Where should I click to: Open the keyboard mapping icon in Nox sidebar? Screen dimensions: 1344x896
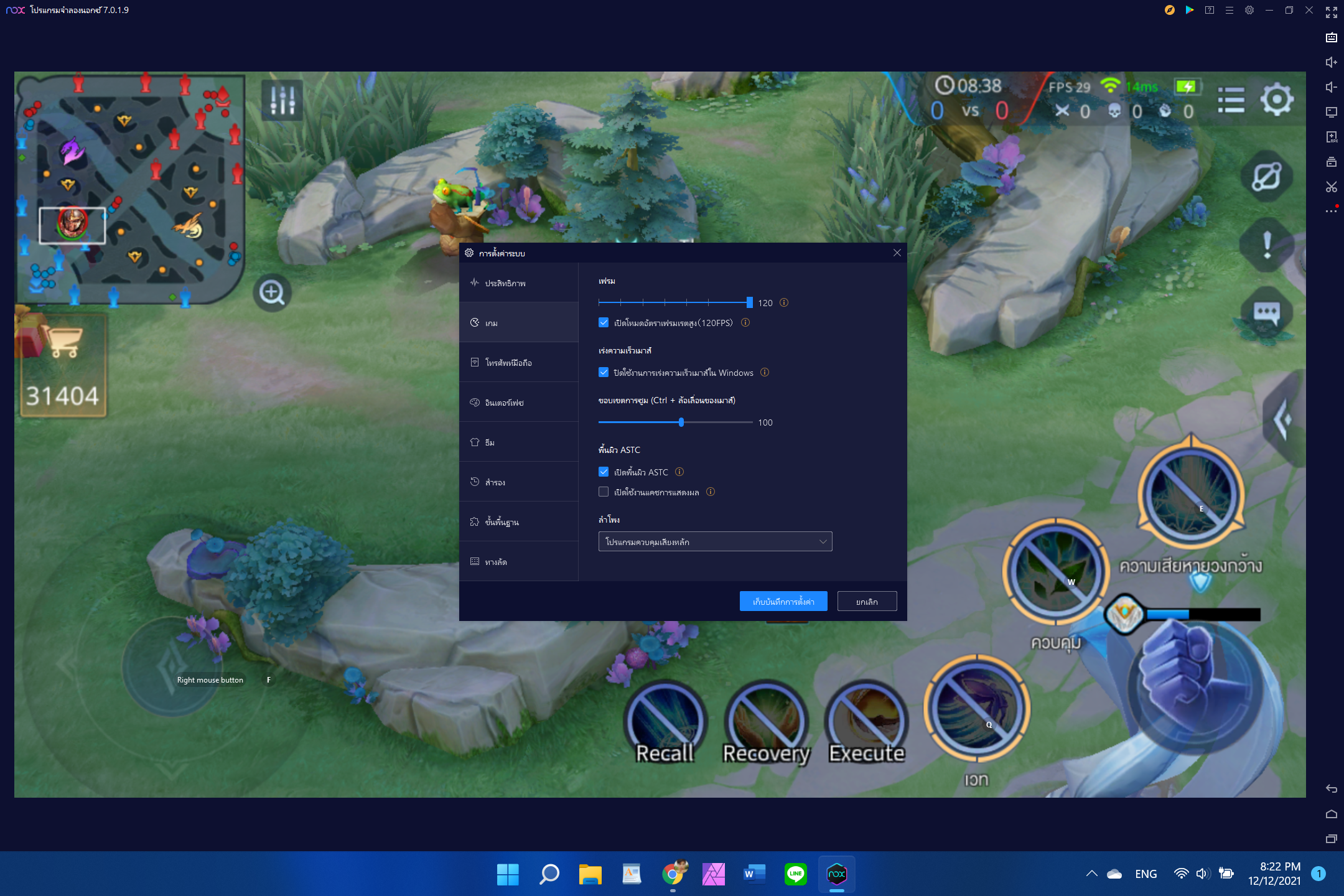coord(1331,38)
